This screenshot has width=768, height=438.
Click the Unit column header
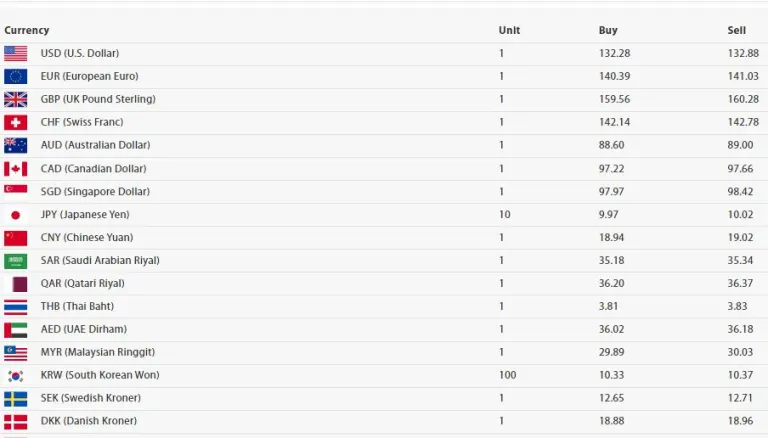(x=509, y=30)
